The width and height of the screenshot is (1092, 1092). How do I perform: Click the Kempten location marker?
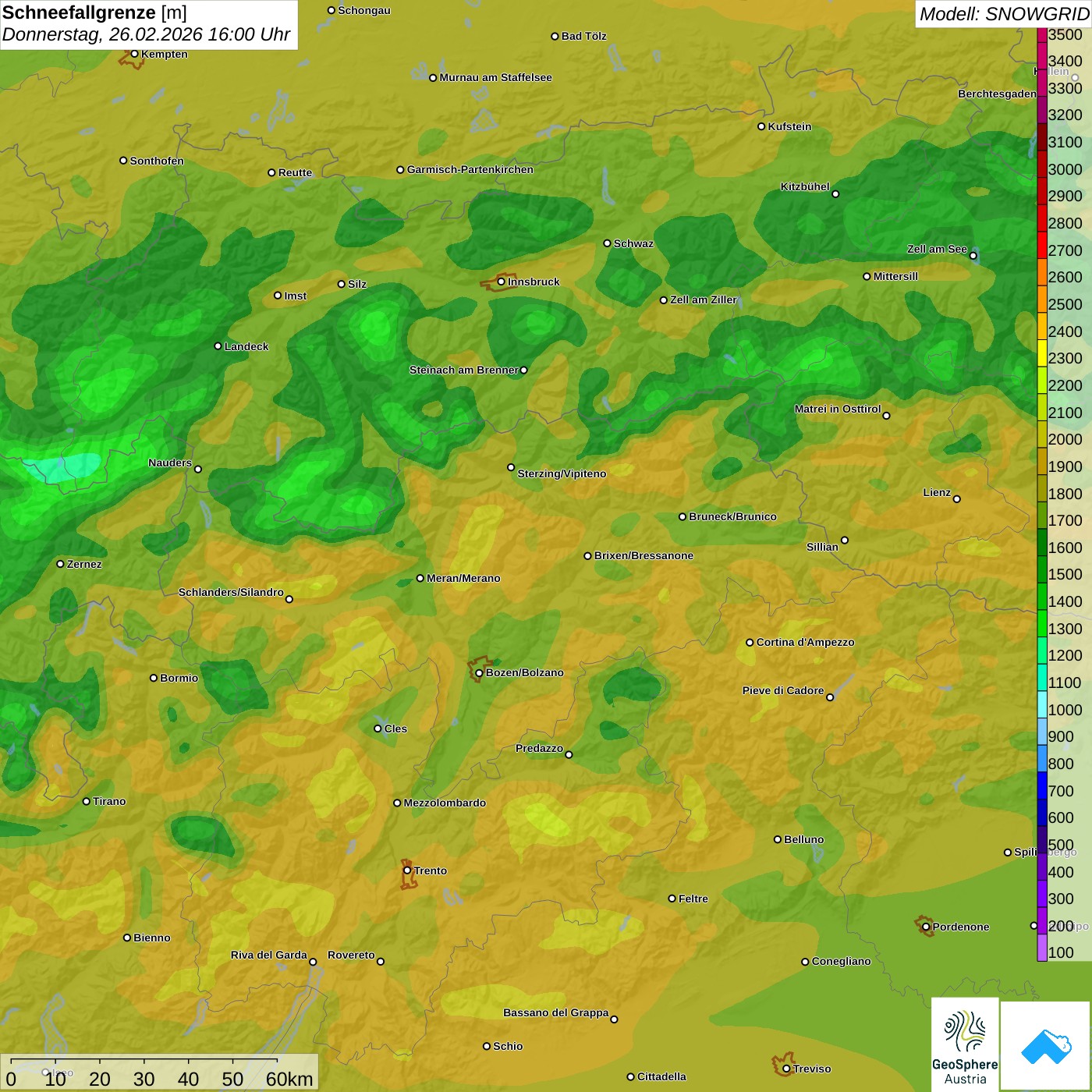click(x=134, y=54)
